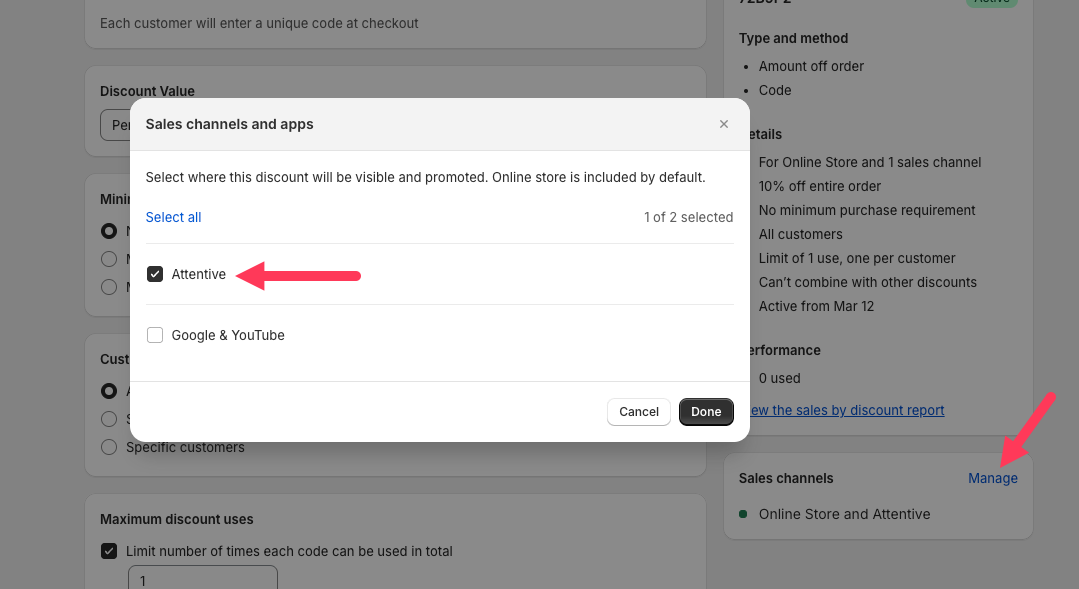
Task: Click the "Google & YouTube" label text
Action: (229, 334)
